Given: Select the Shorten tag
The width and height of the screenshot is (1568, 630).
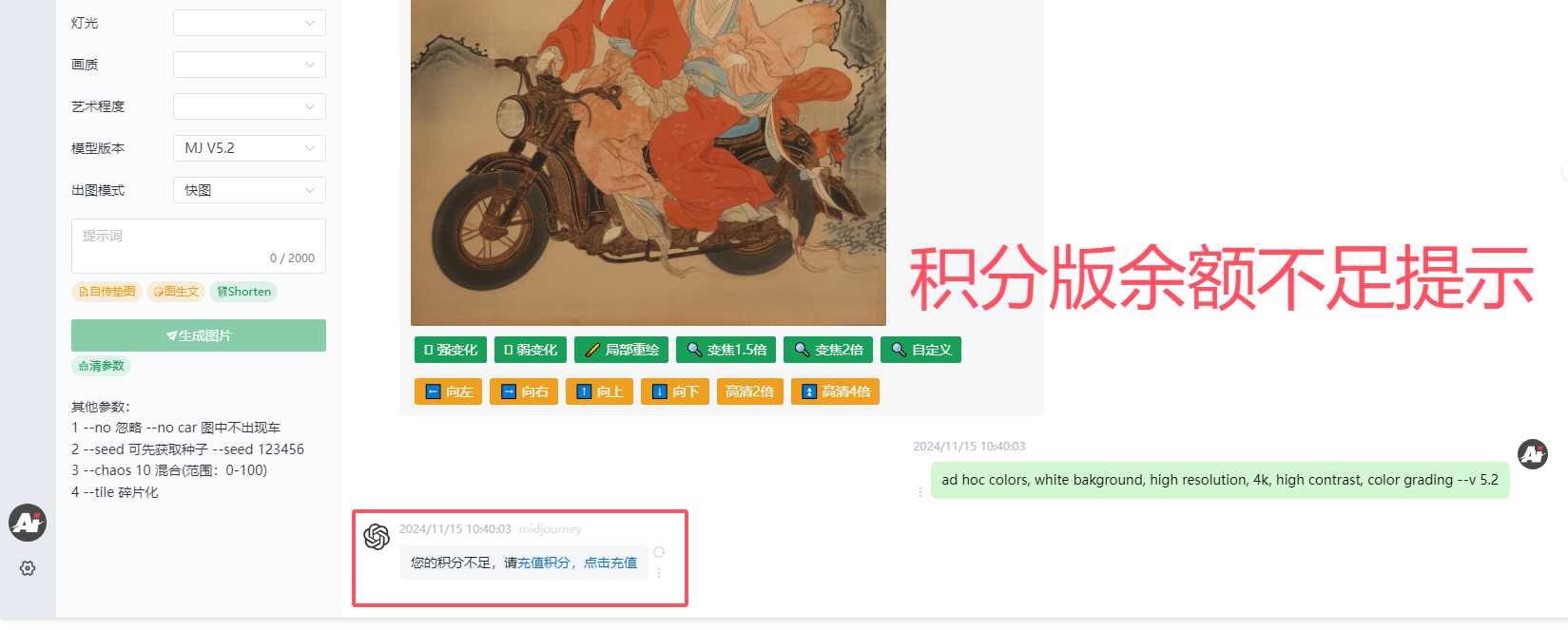Looking at the screenshot, I should click(x=244, y=292).
